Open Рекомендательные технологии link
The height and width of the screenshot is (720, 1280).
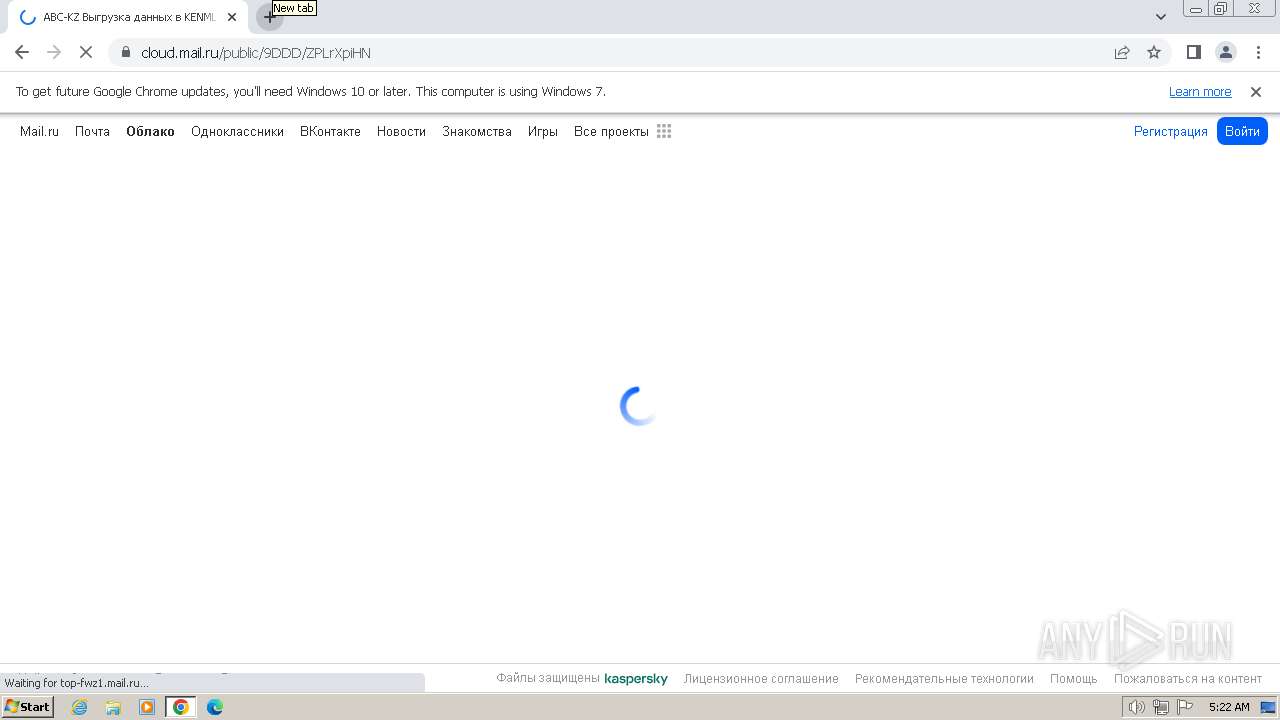[x=944, y=679]
